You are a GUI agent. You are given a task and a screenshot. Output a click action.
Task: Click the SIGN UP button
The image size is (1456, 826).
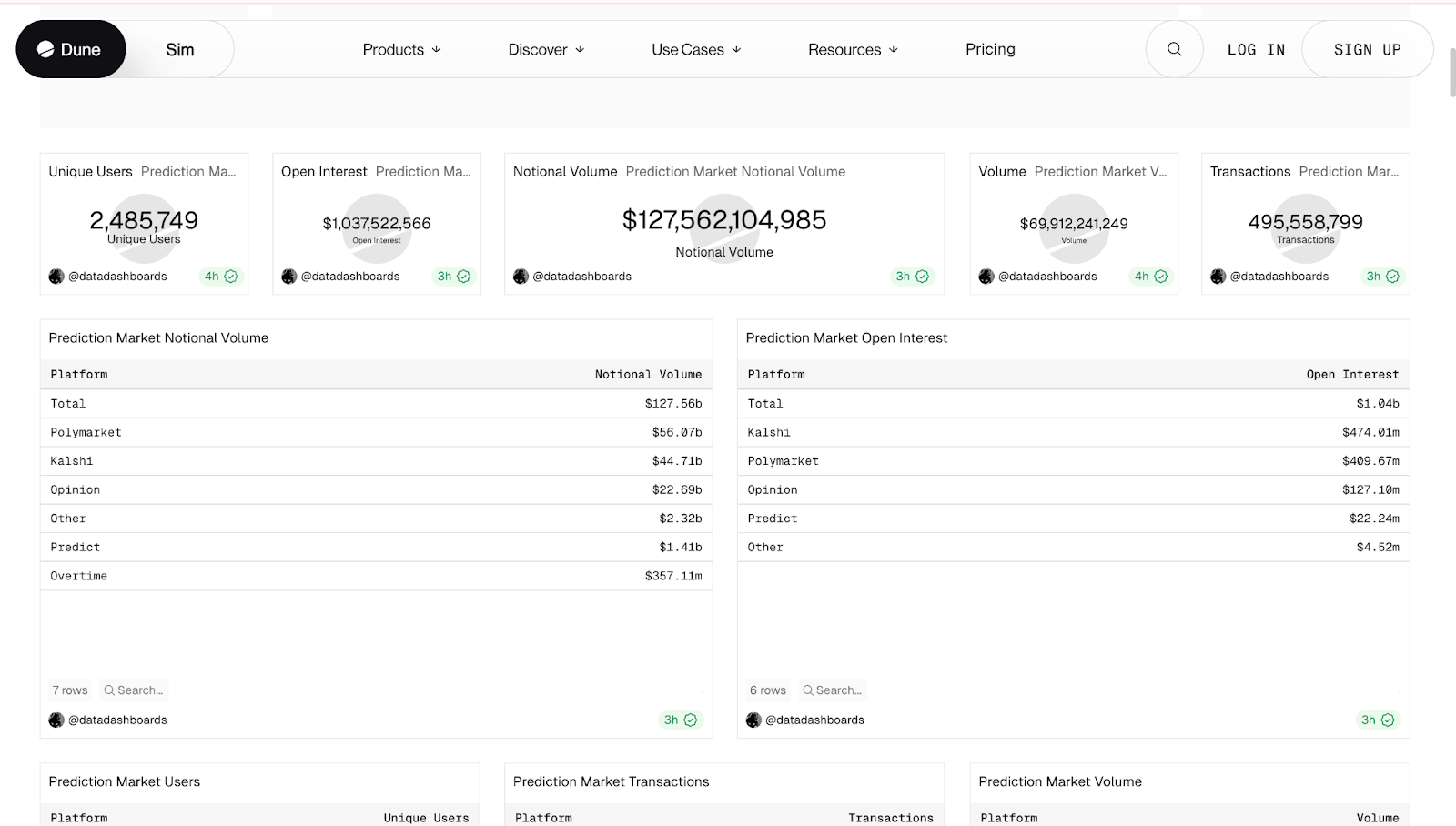tap(1368, 49)
